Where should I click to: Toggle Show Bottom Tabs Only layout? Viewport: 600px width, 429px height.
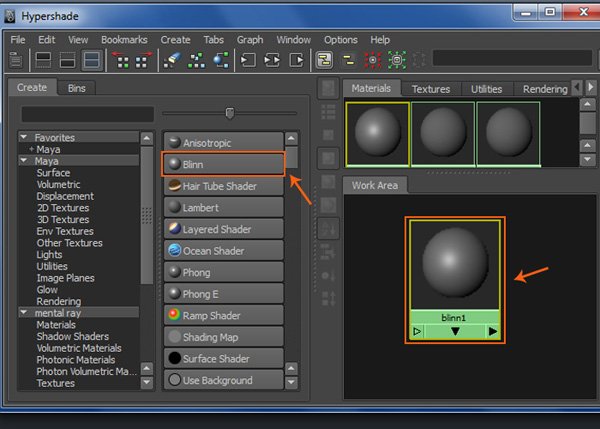point(67,60)
